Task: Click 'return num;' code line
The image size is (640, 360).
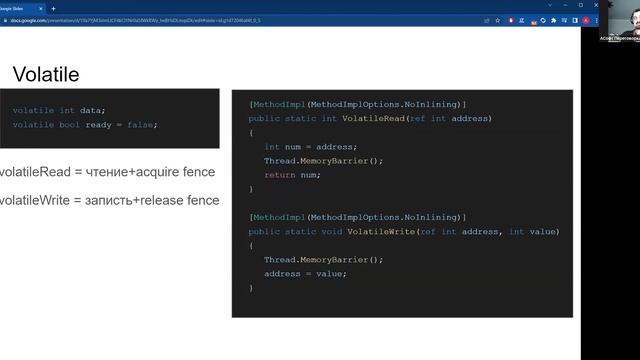Action: (x=292, y=175)
